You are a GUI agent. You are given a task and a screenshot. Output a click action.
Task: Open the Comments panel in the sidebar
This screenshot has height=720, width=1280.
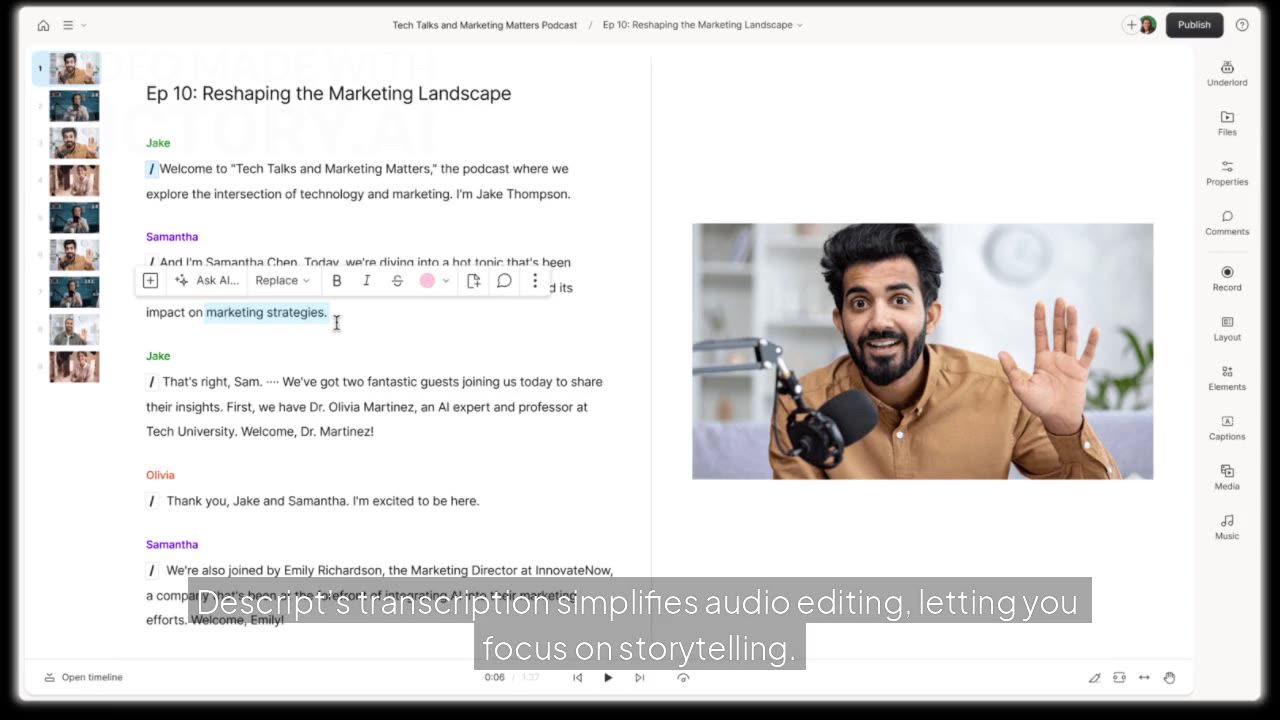coord(1227,223)
